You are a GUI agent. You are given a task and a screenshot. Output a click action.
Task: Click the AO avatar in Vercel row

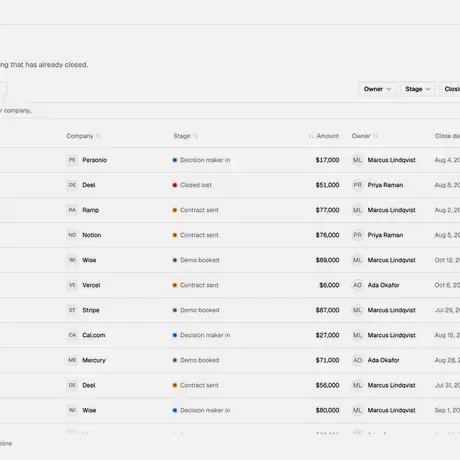(357, 285)
